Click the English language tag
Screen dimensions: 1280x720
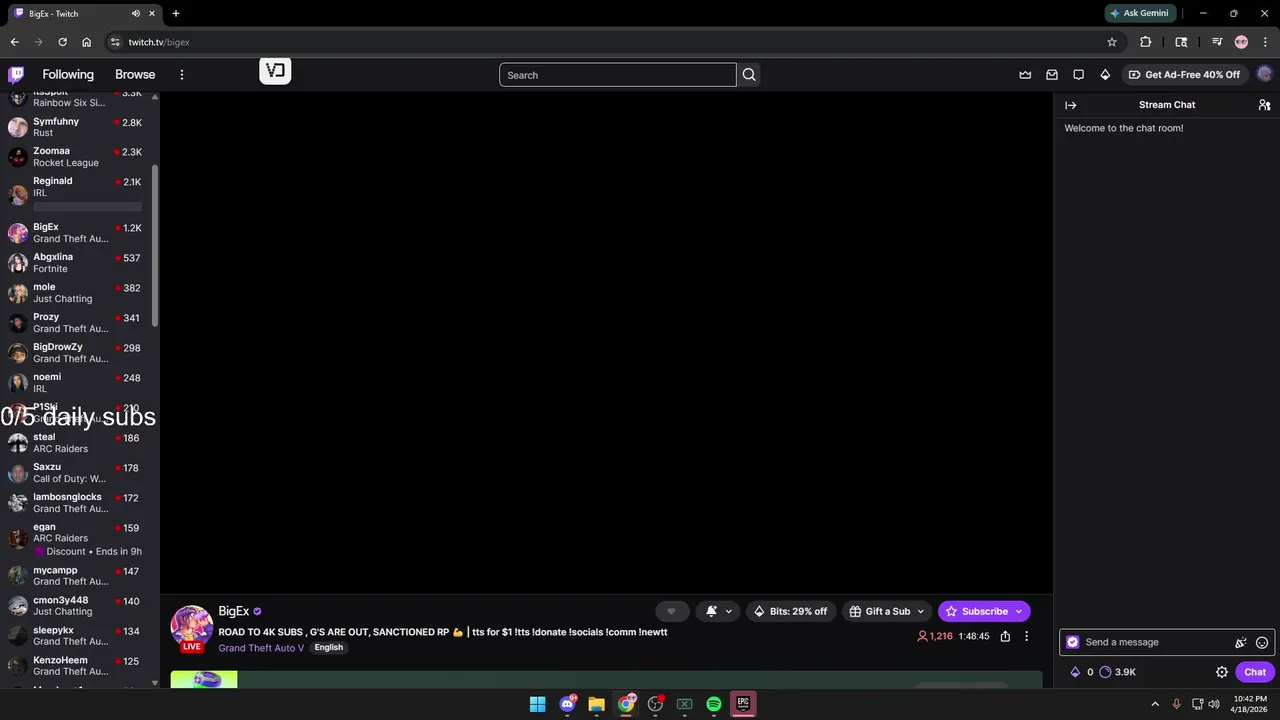[x=328, y=648]
